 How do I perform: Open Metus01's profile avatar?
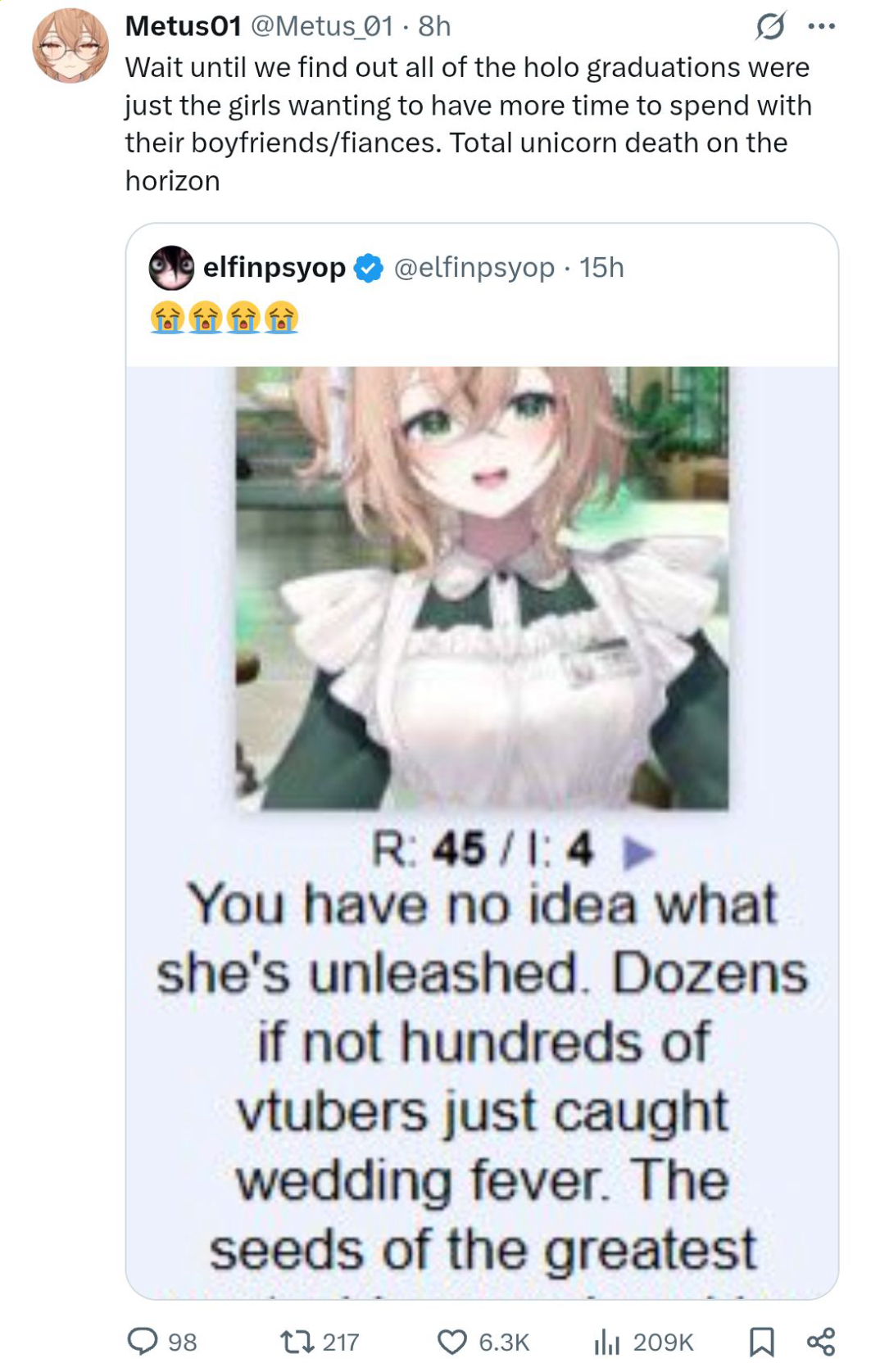click(x=70, y=45)
